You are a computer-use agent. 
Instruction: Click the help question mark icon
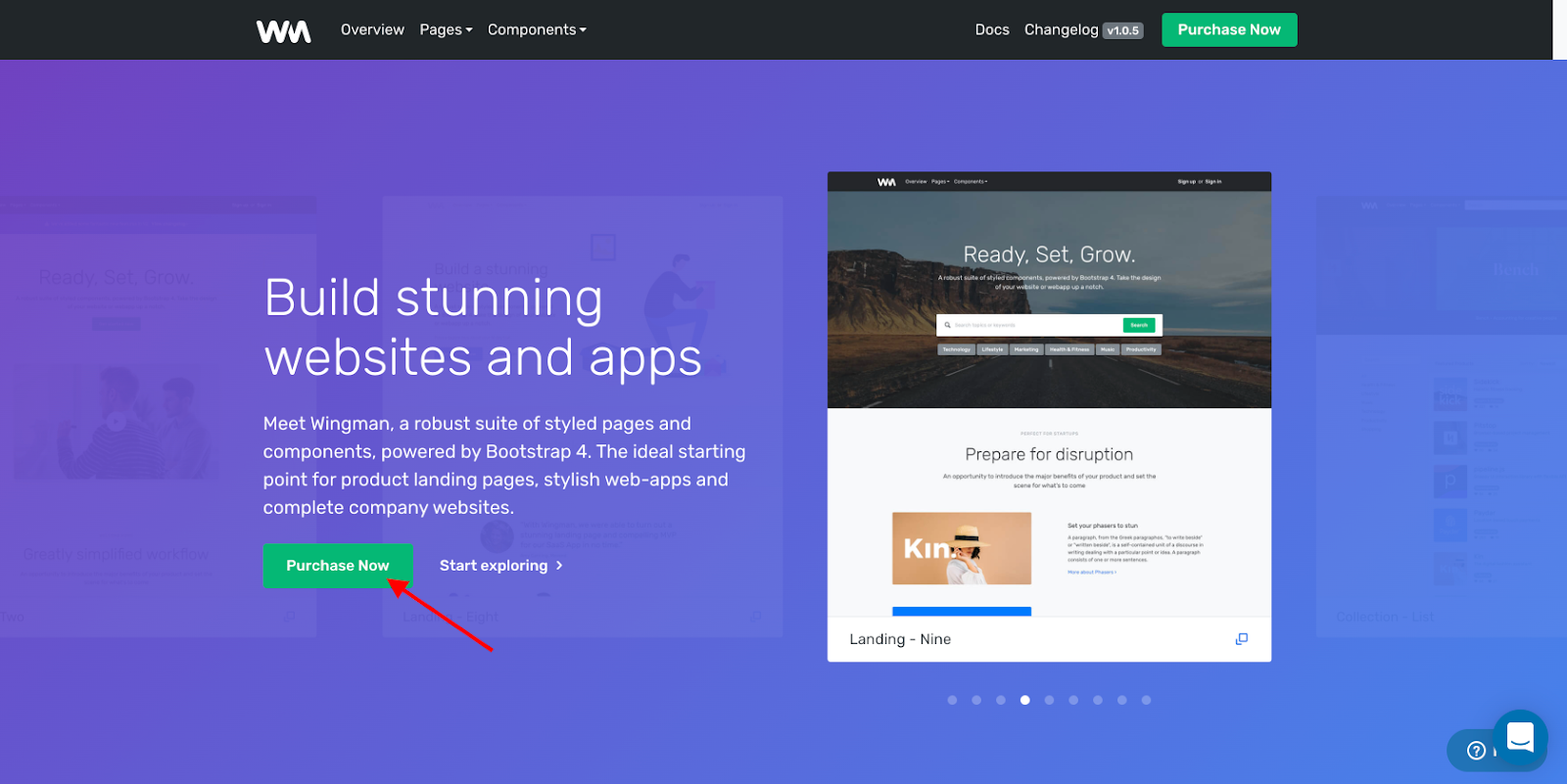pyautogui.click(x=1476, y=751)
